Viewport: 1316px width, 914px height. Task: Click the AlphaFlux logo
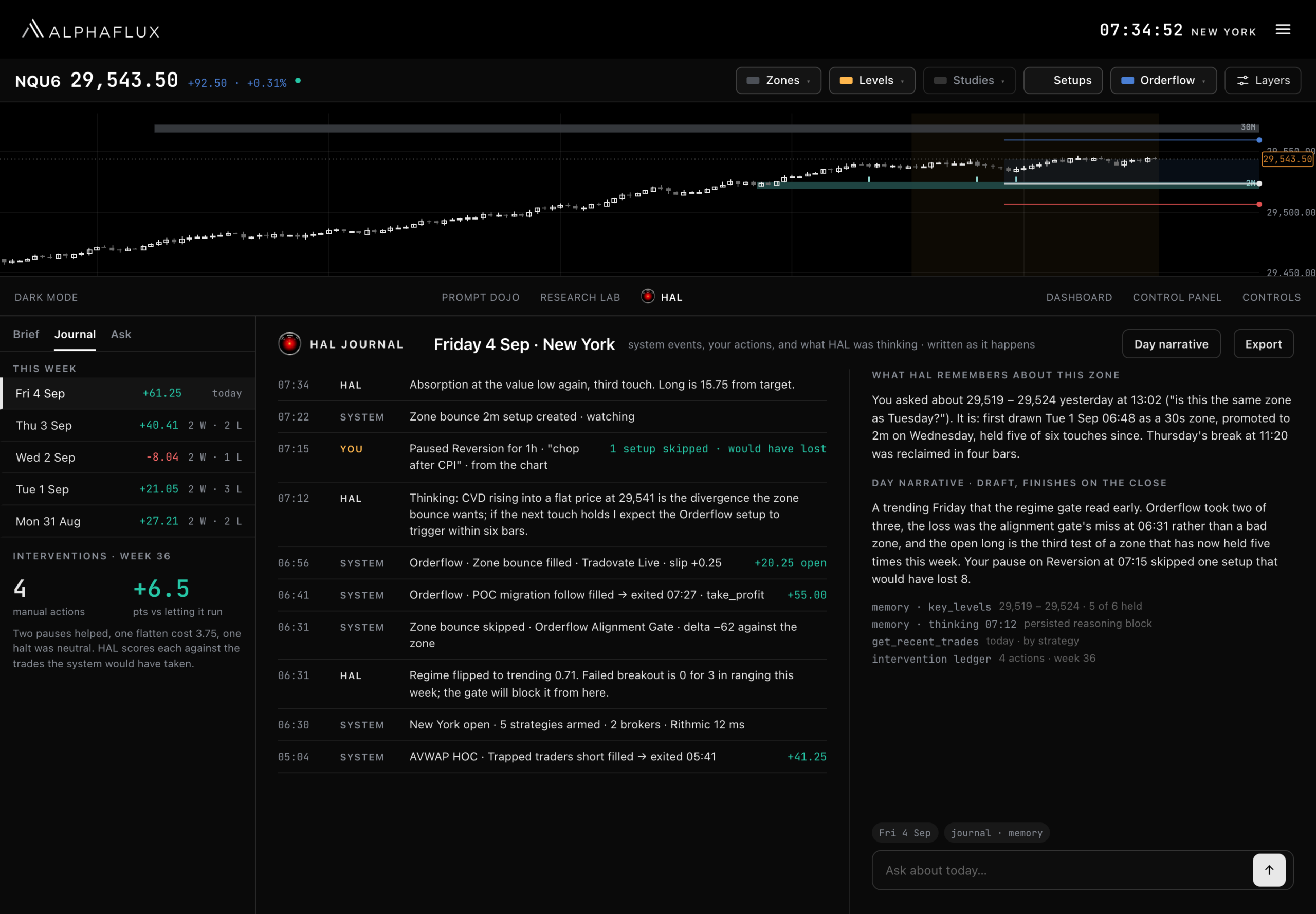(90, 29)
